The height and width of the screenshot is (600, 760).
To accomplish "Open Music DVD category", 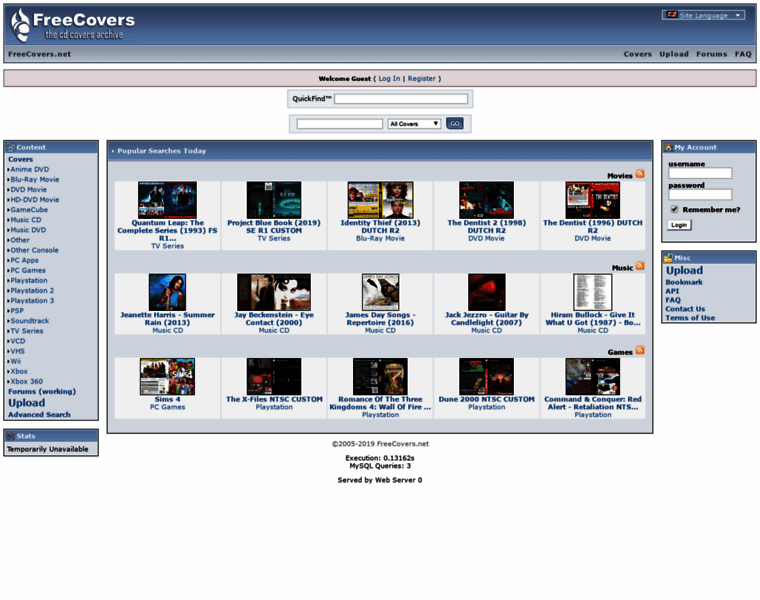I will (x=28, y=230).
